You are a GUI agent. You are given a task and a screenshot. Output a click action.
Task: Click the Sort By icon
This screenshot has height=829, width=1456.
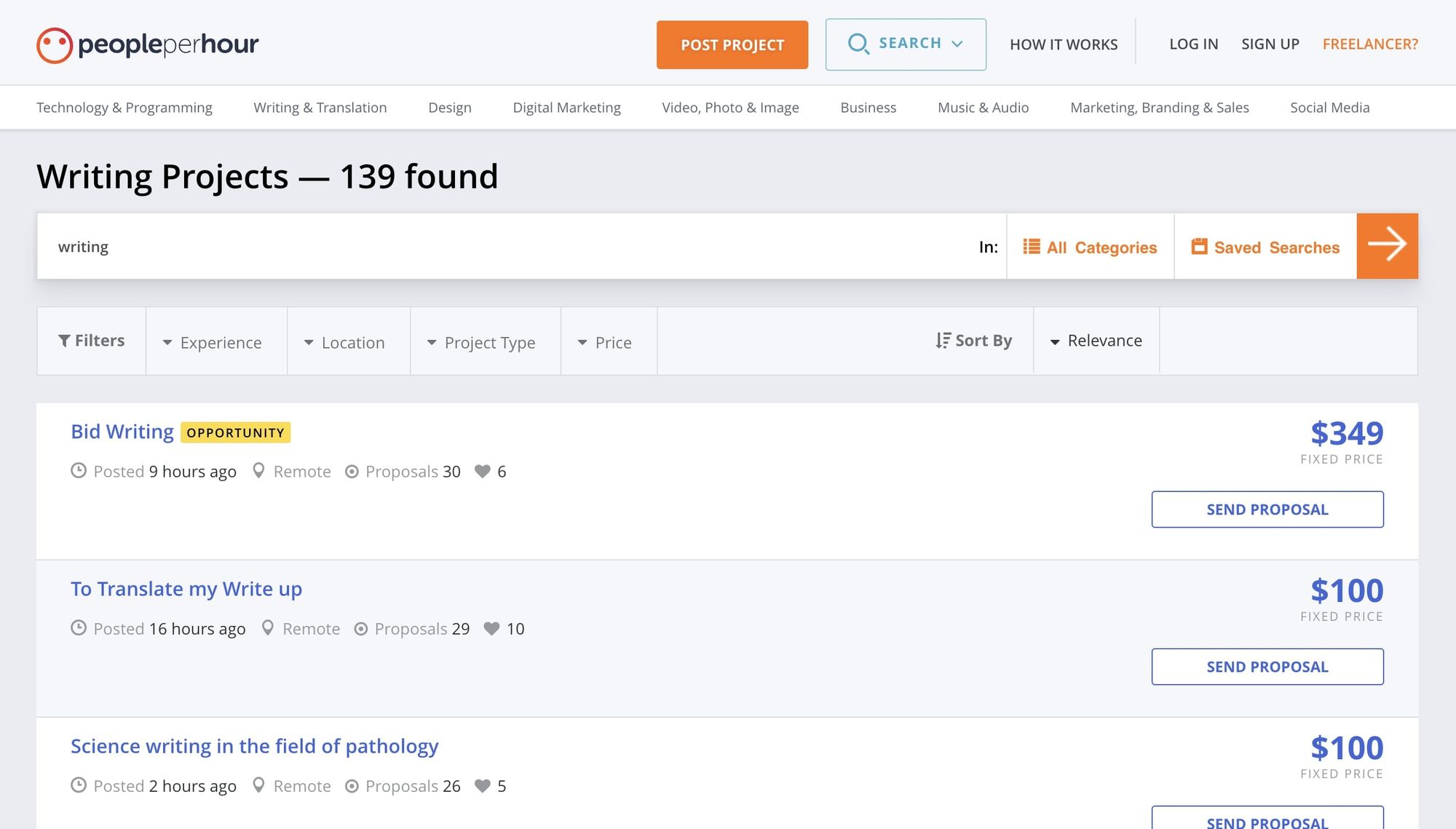coord(943,341)
